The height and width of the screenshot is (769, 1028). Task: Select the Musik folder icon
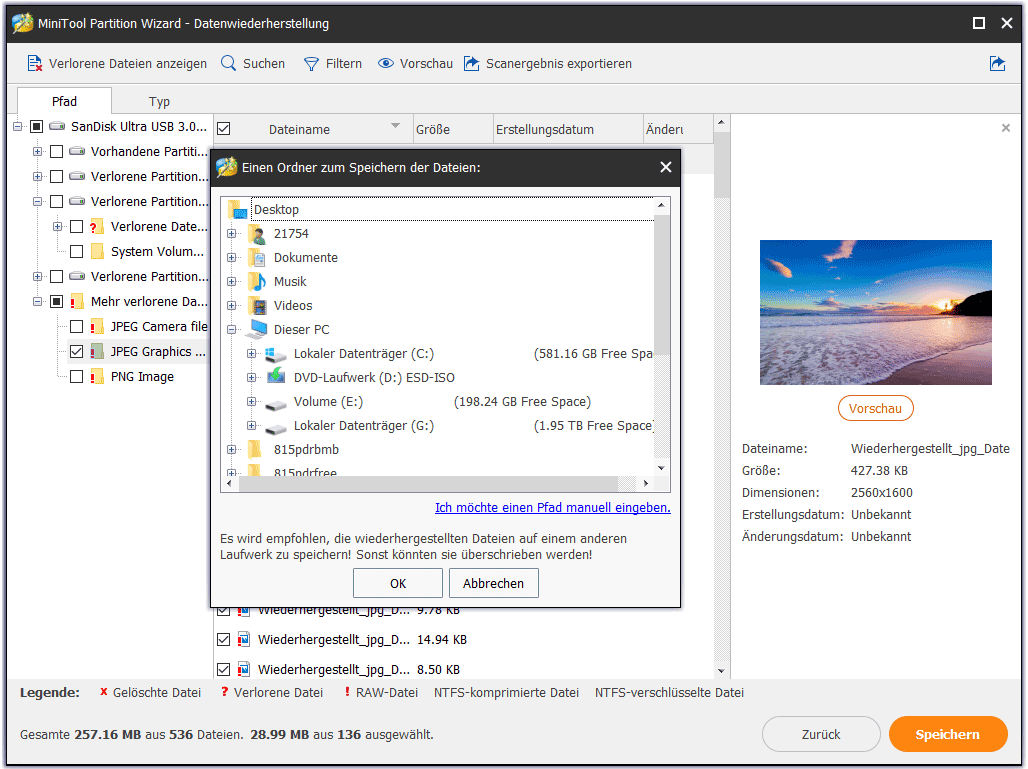coord(257,282)
